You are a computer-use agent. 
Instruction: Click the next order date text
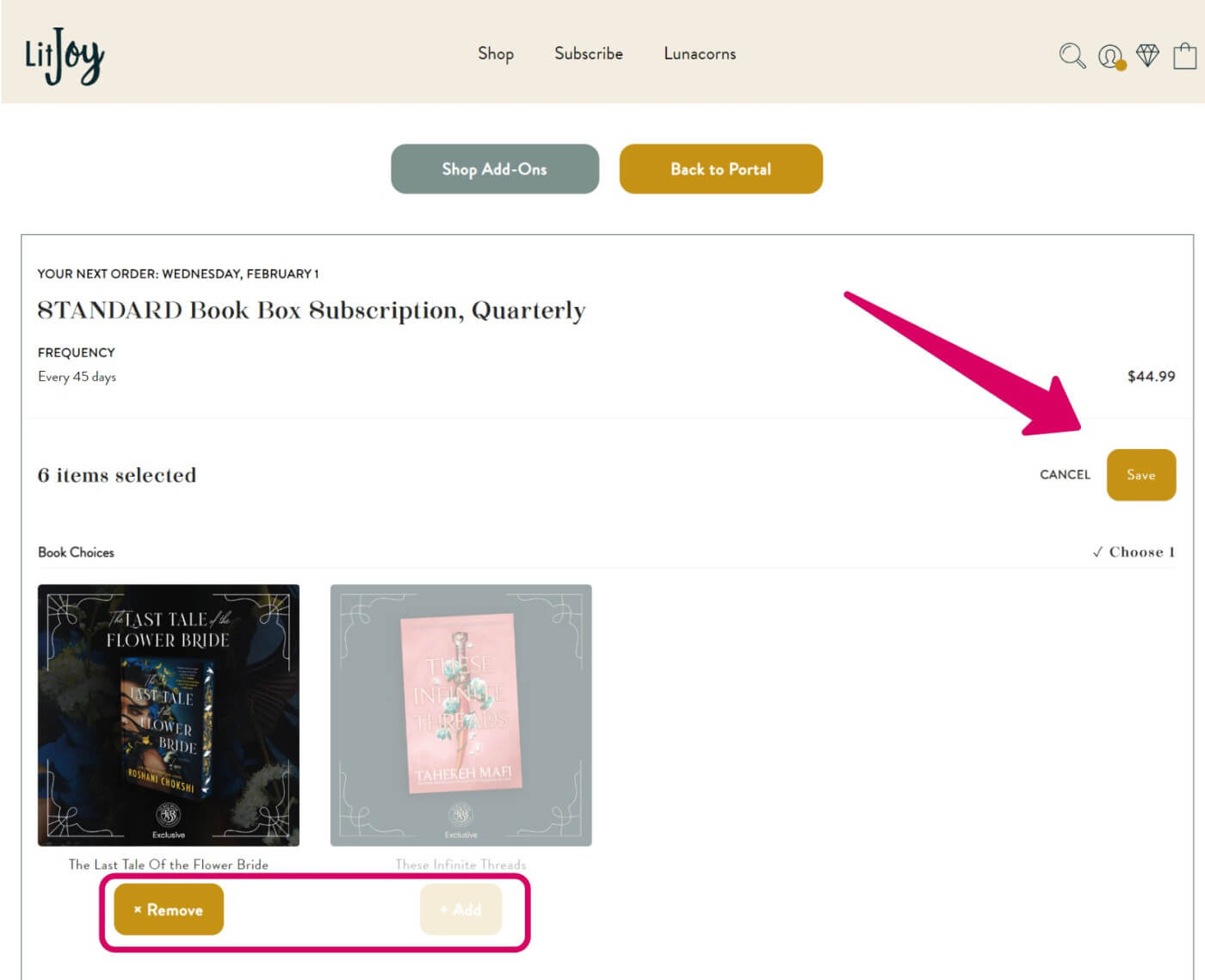[x=178, y=274]
